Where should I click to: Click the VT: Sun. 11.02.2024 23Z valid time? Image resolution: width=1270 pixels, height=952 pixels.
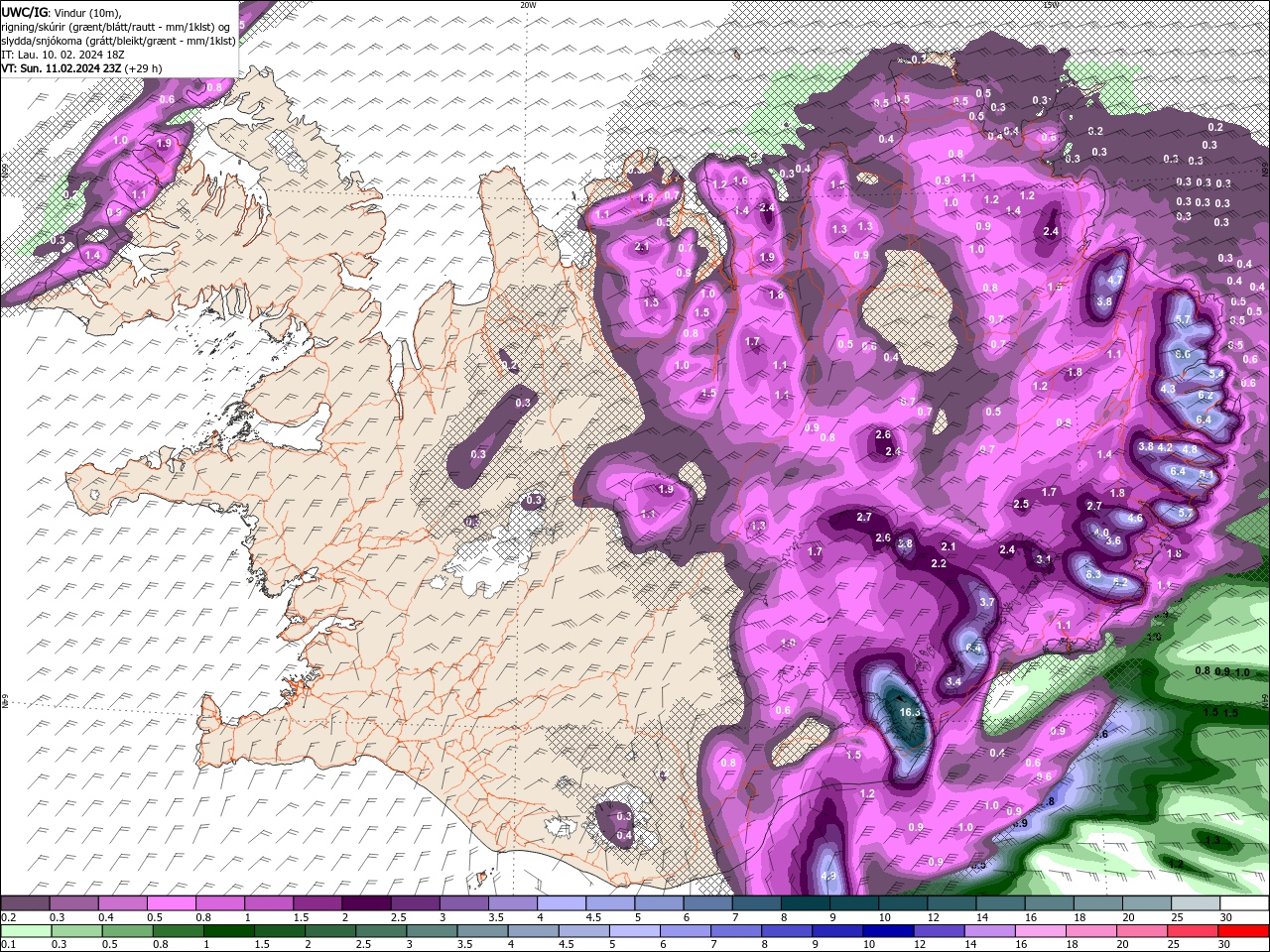61,68
